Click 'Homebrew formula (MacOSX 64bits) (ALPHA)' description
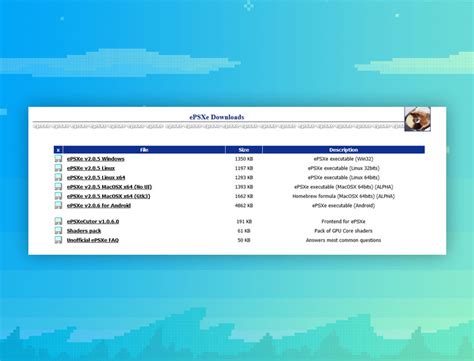 [x=343, y=196]
